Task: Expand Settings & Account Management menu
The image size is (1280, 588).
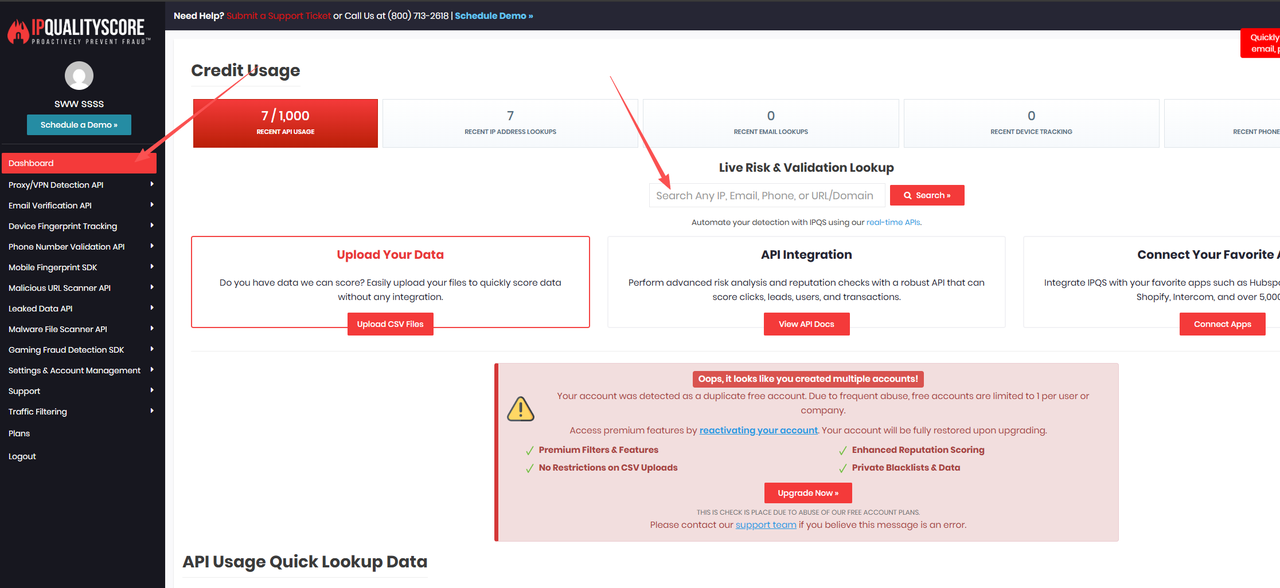Action: (80, 371)
